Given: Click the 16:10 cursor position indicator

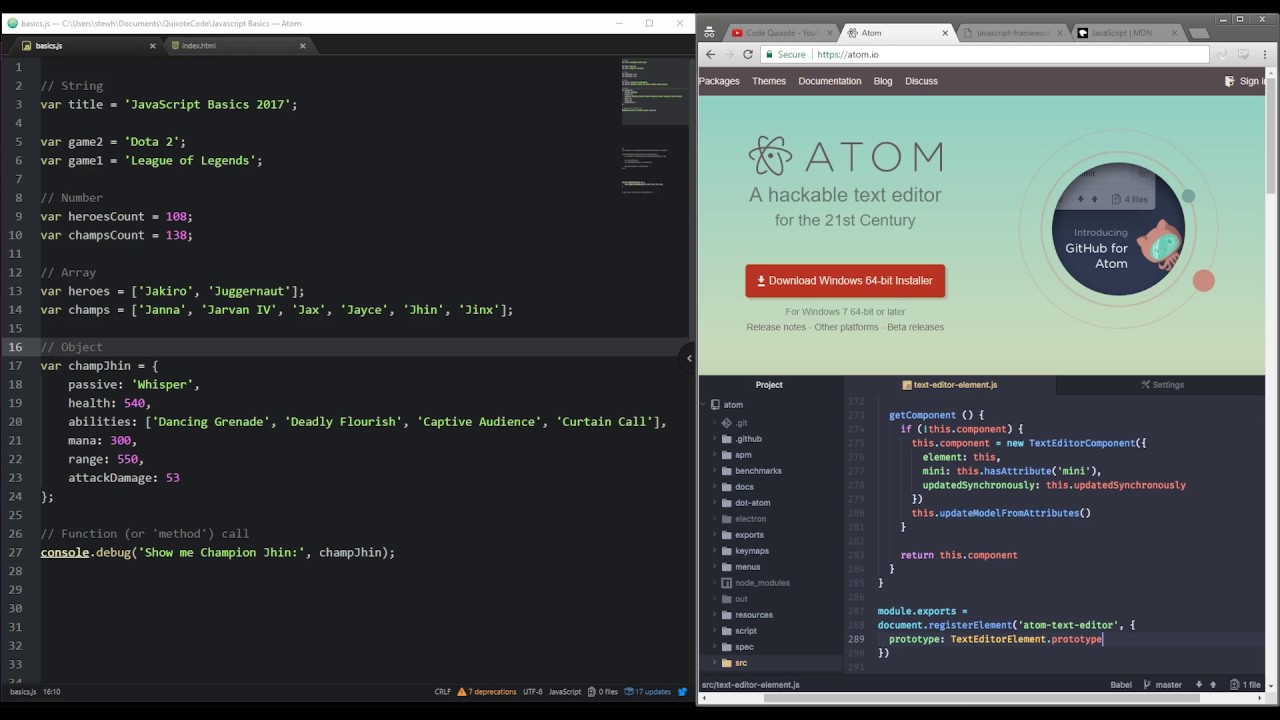Looking at the screenshot, I should 51,692.
